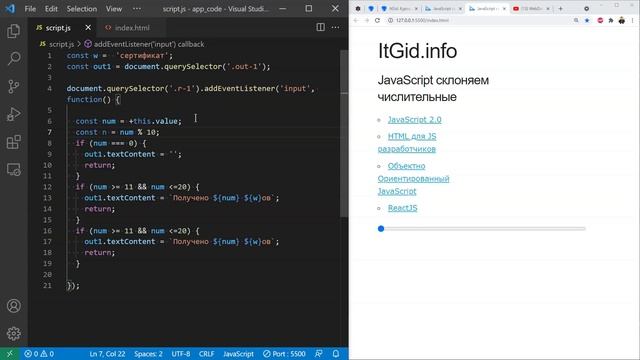The image size is (640, 360).
Task: Open the Extensions view
Action: (x=13, y=142)
